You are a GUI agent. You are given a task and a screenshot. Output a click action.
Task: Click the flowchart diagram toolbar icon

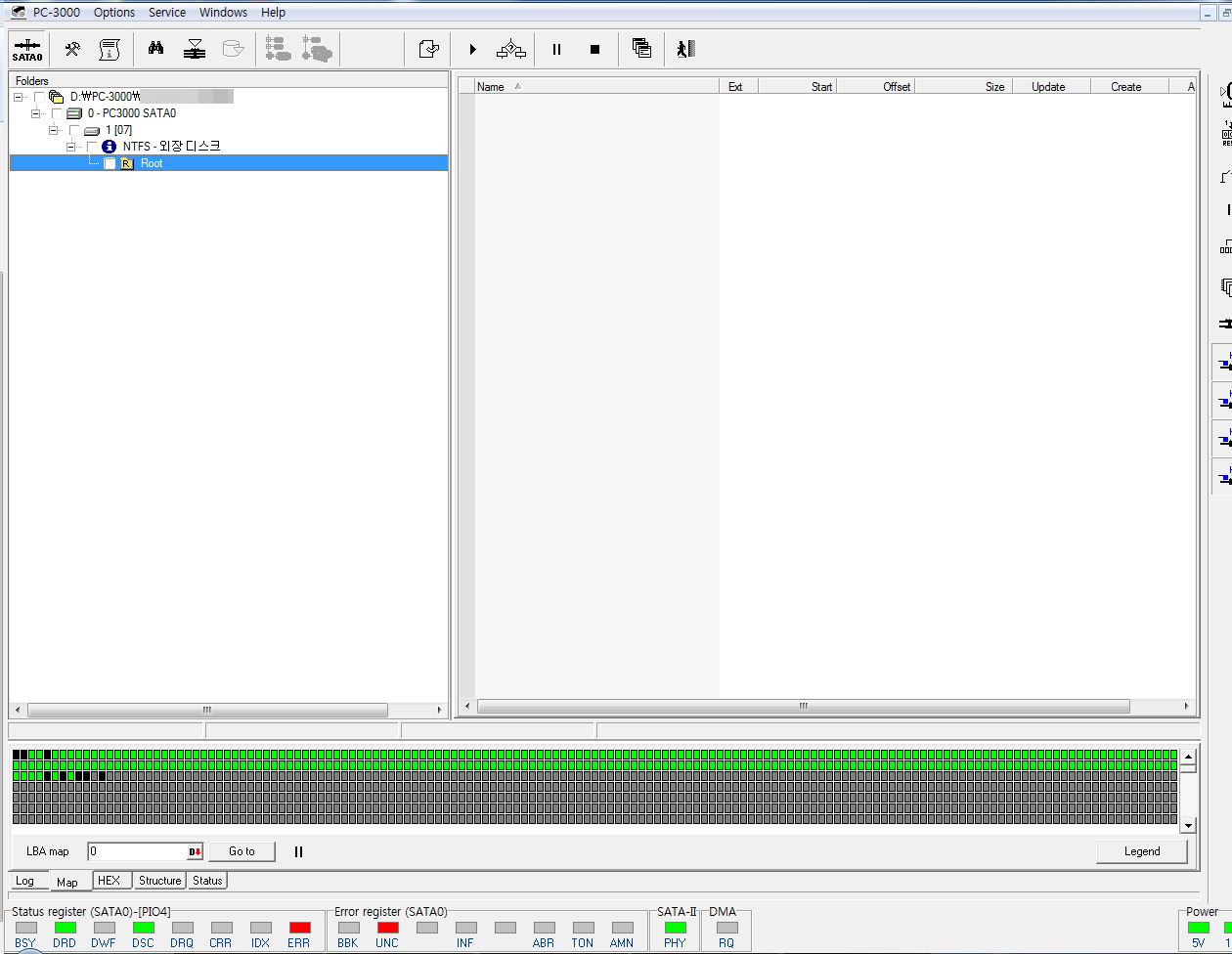[511, 49]
